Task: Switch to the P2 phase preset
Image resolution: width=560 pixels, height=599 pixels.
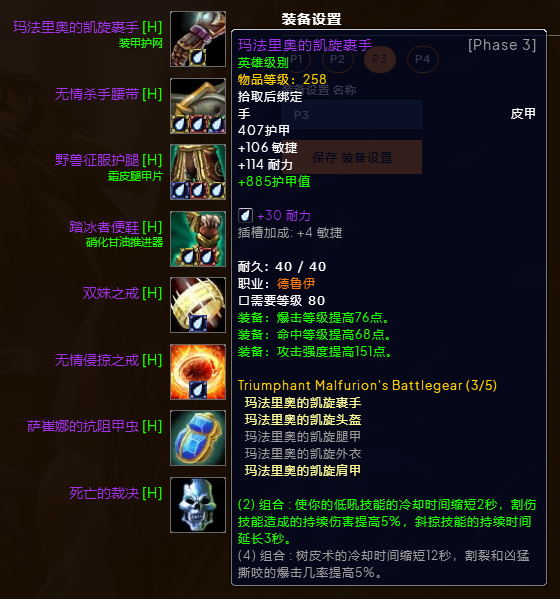Action: [x=337, y=59]
